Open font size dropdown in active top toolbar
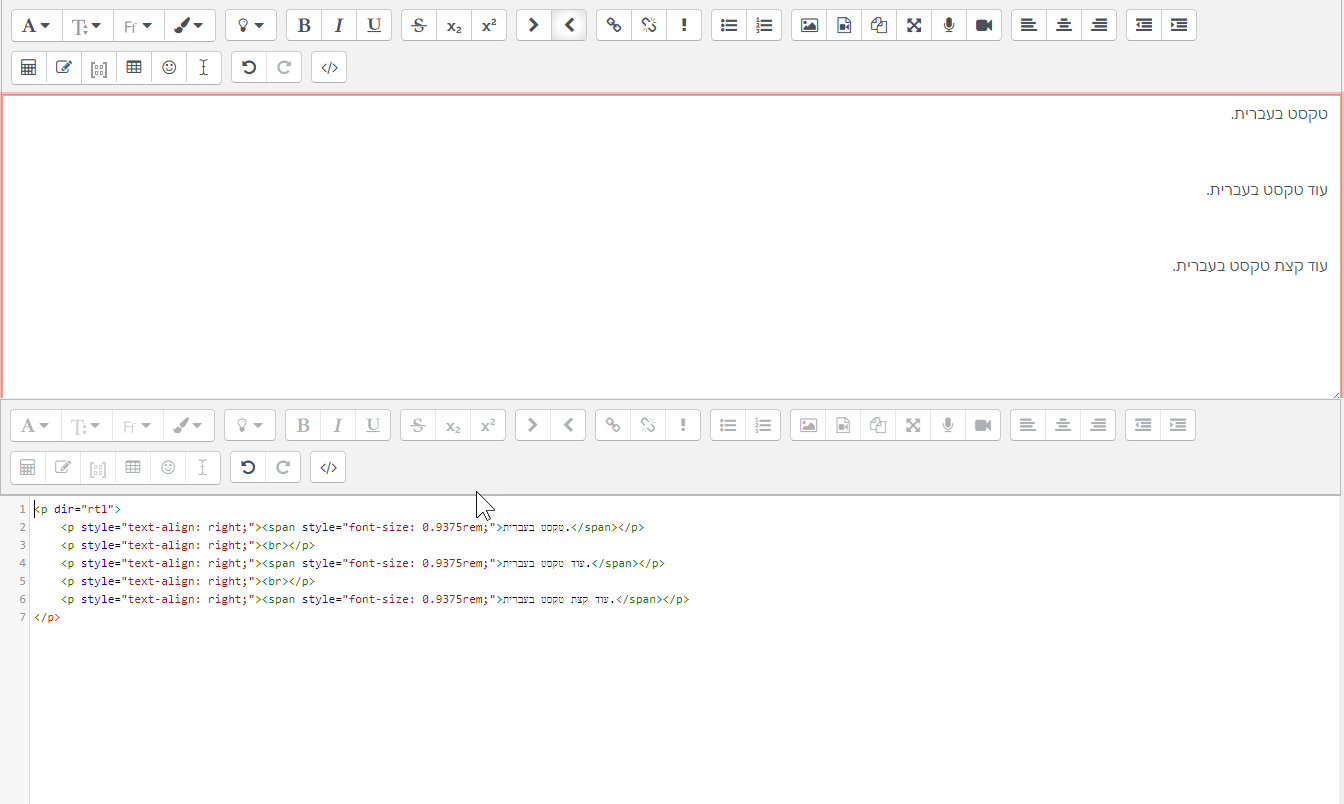1344x804 pixels. tap(87, 25)
